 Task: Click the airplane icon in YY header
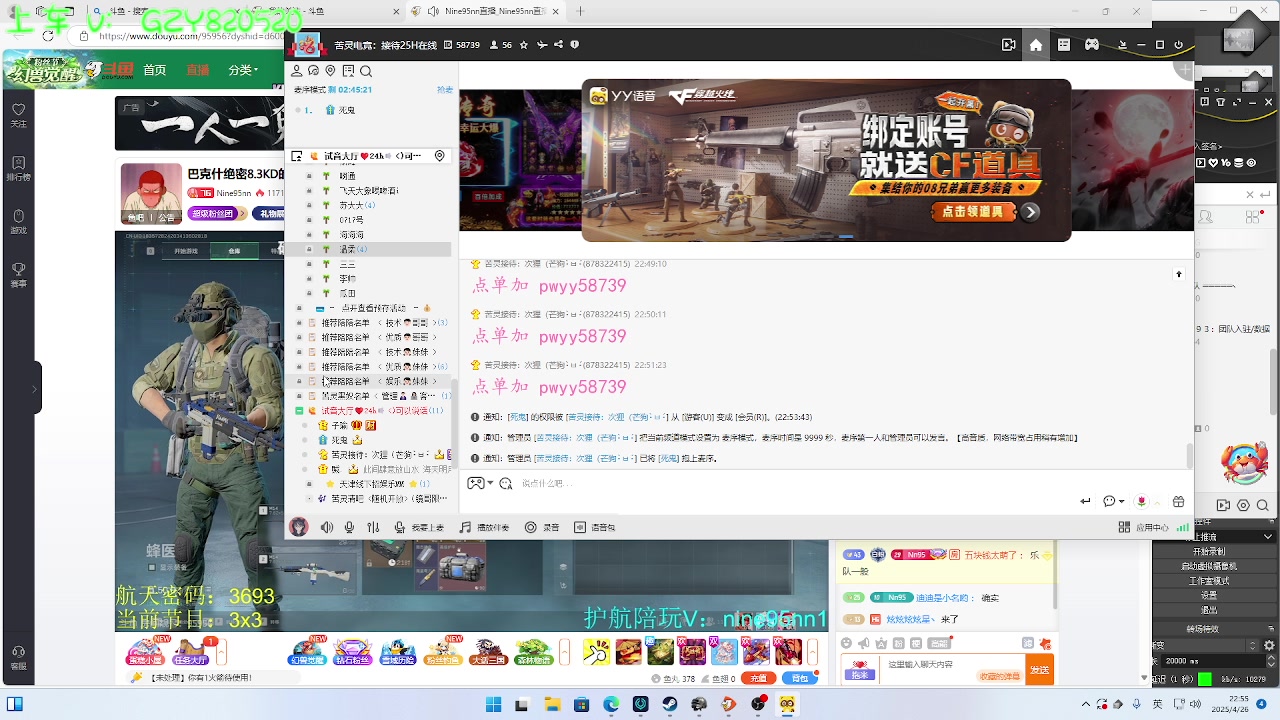[x=542, y=45]
